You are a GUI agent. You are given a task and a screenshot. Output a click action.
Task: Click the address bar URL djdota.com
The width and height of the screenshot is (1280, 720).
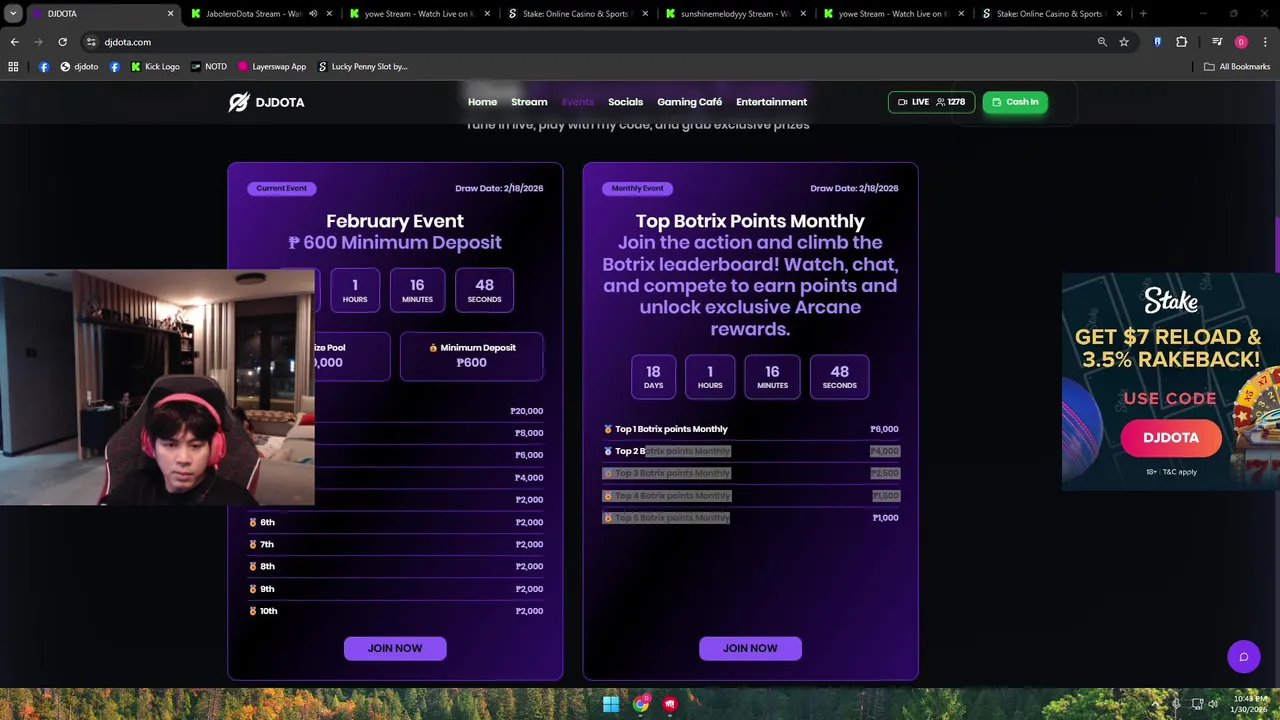(127, 42)
